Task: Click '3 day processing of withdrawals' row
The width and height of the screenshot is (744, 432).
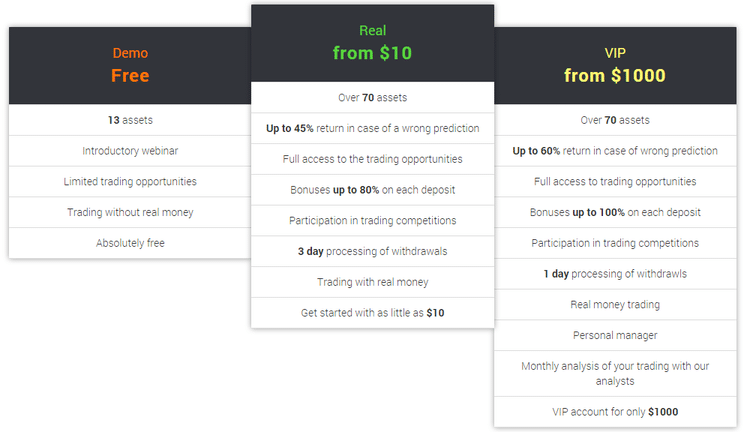Action: point(372,251)
